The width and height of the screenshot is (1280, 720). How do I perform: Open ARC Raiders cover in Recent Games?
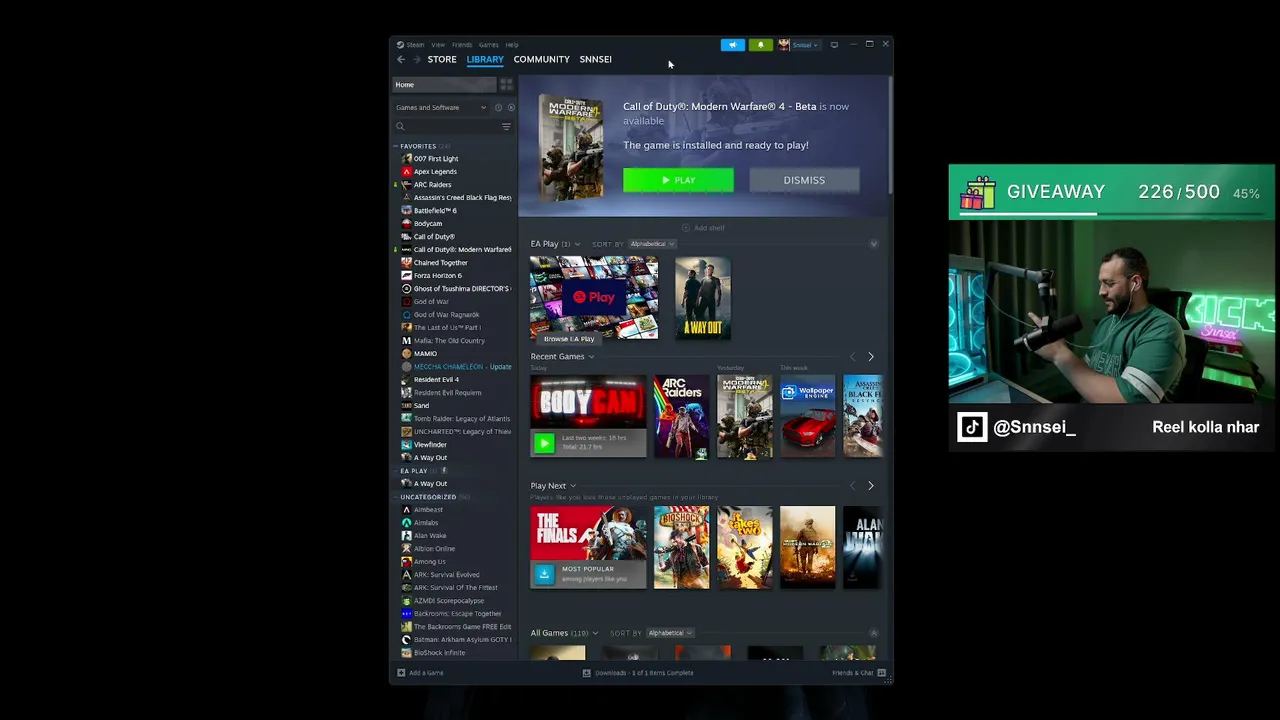(x=681, y=417)
